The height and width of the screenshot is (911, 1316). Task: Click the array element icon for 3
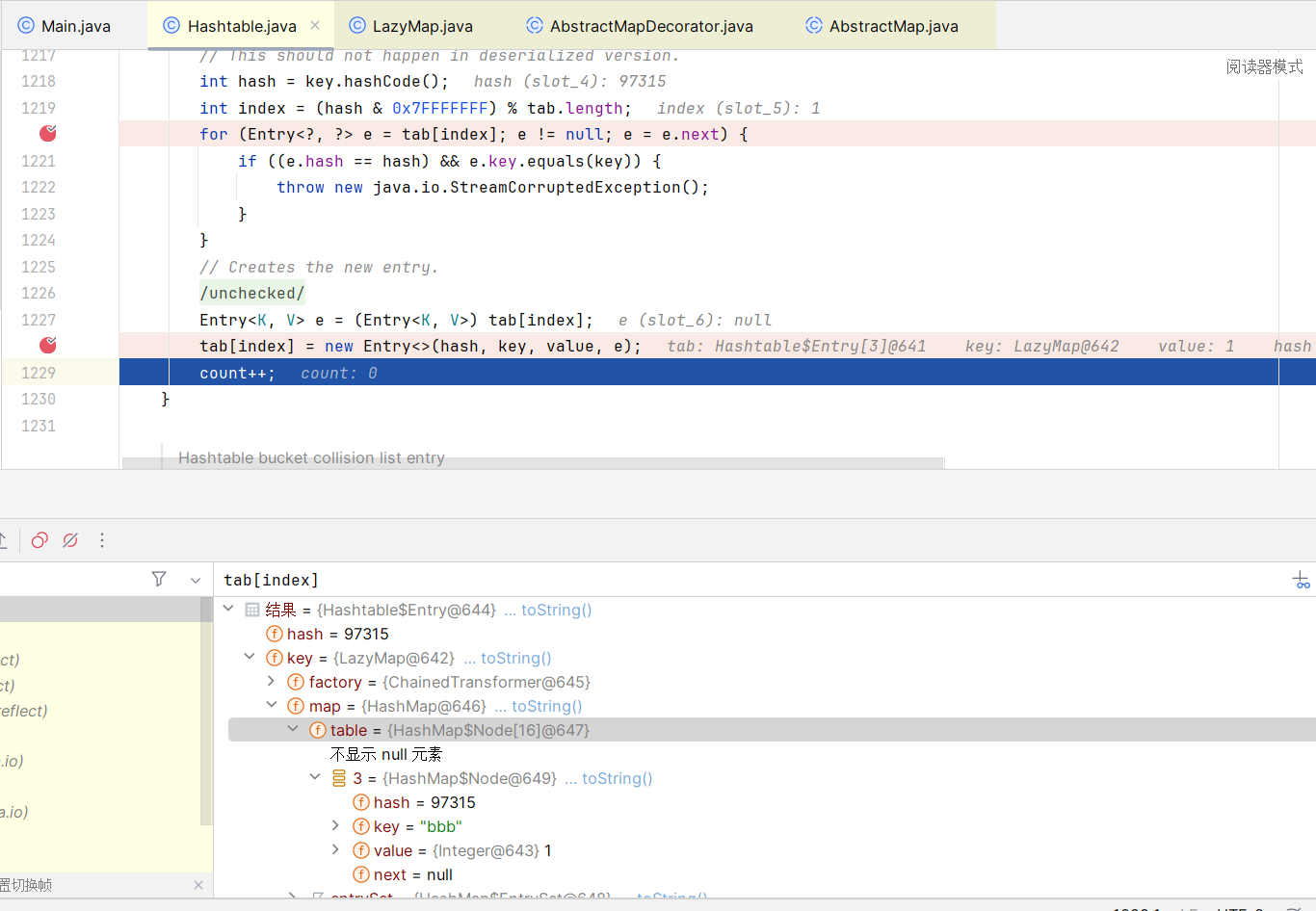click(339, 778)
